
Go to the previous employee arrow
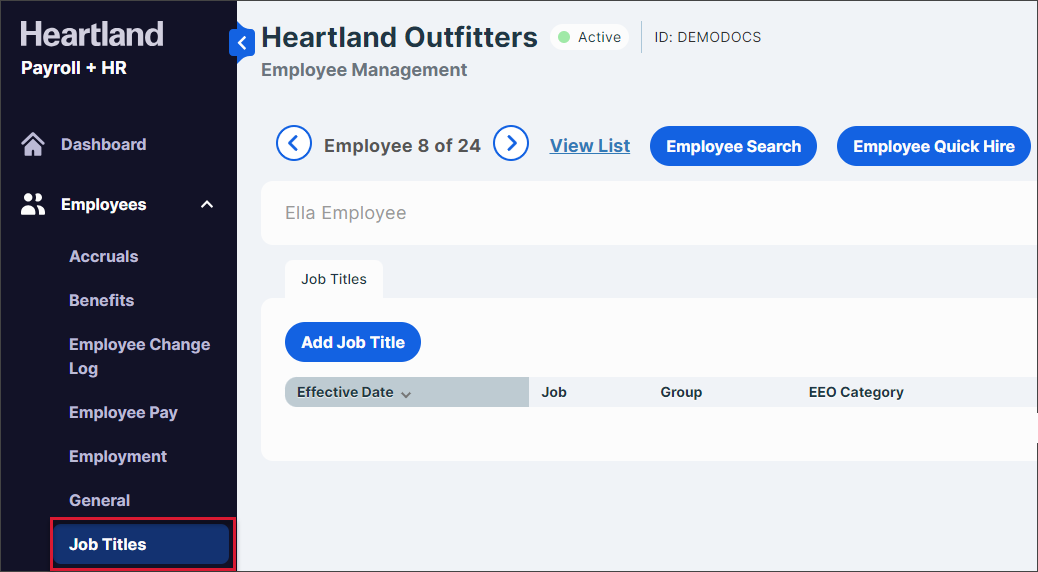[293, 145]
